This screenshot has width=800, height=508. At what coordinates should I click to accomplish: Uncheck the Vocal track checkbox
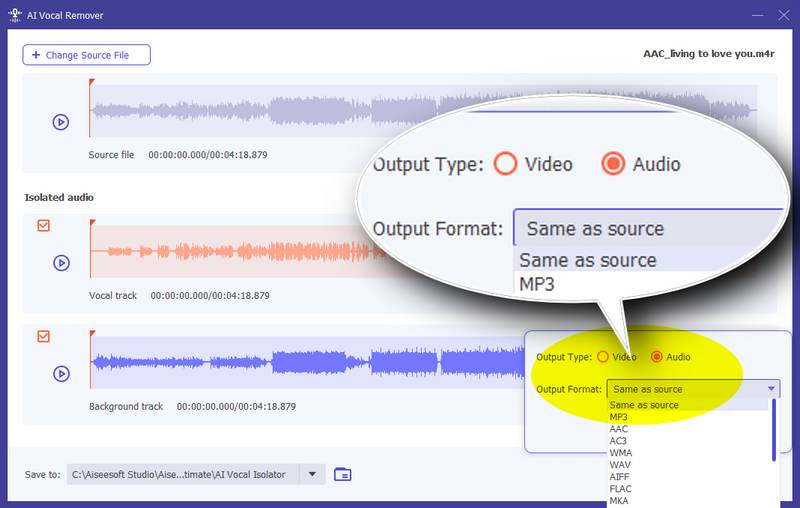click(43, 226)
